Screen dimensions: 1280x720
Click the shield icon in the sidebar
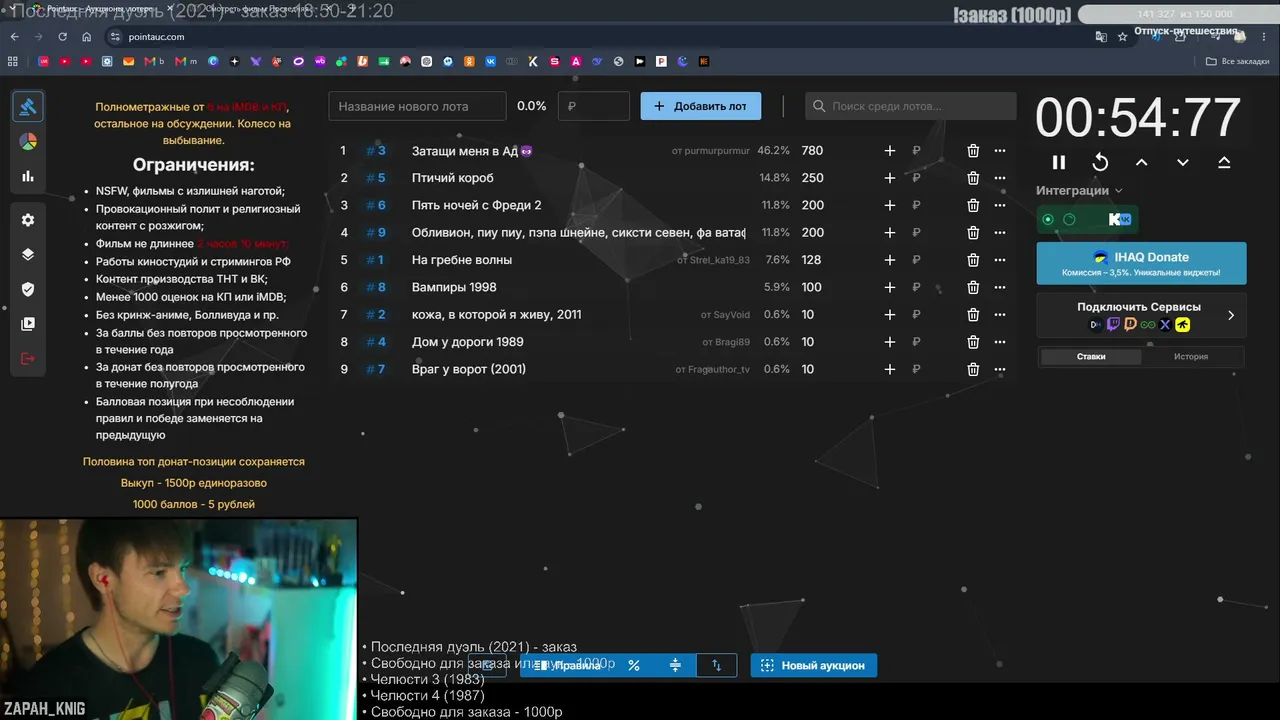point(28,289)
